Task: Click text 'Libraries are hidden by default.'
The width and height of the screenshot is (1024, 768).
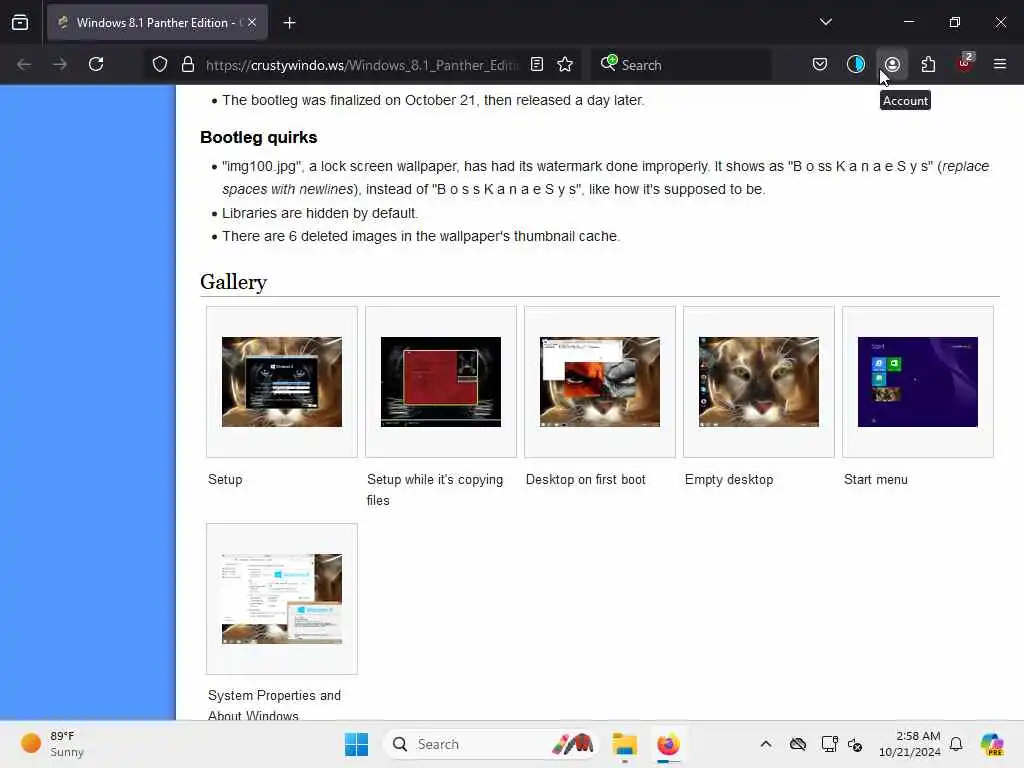Action: coord(320,213)
